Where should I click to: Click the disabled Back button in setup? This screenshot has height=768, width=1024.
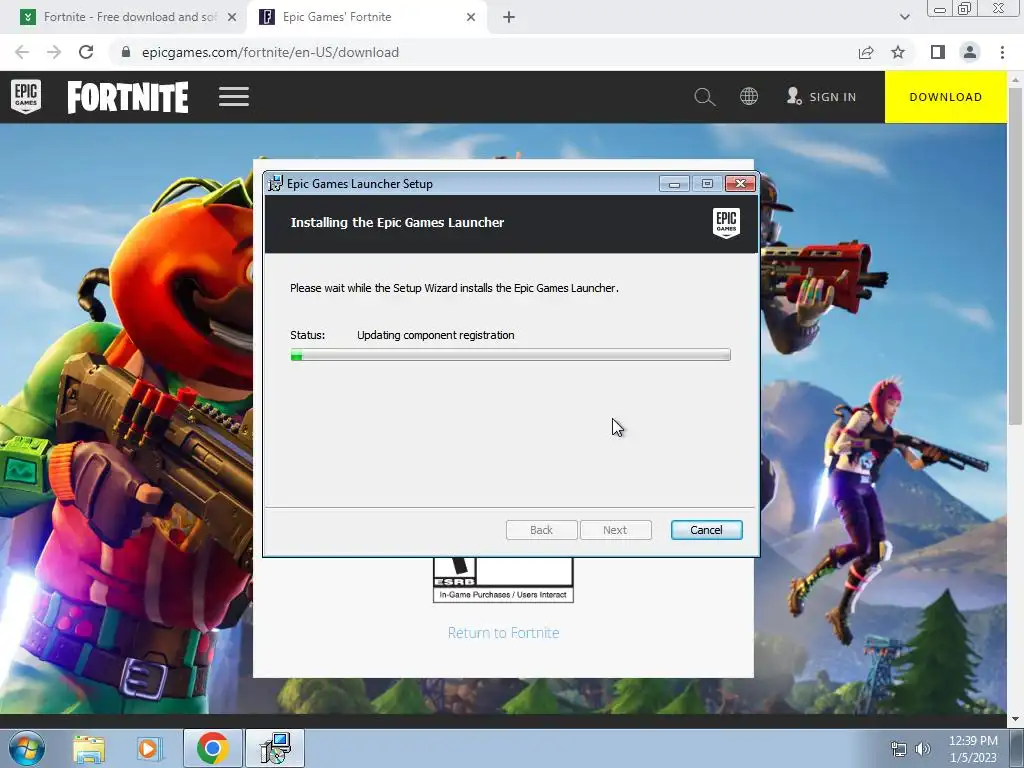541,530
